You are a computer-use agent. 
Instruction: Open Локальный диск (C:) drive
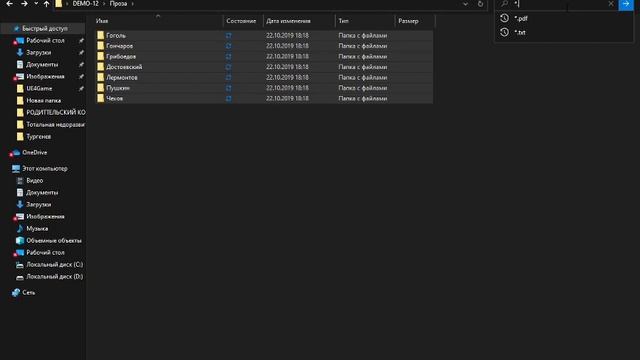55,264
